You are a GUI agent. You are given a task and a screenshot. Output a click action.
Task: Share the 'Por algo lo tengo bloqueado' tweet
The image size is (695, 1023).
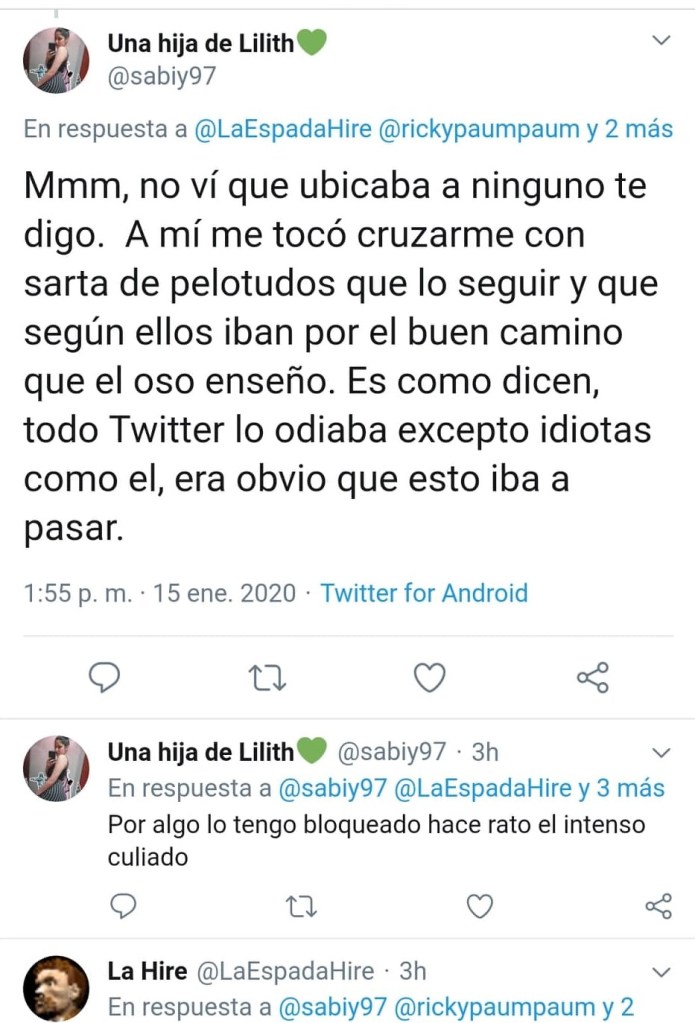pyautogui.click(x=658, y=906)
